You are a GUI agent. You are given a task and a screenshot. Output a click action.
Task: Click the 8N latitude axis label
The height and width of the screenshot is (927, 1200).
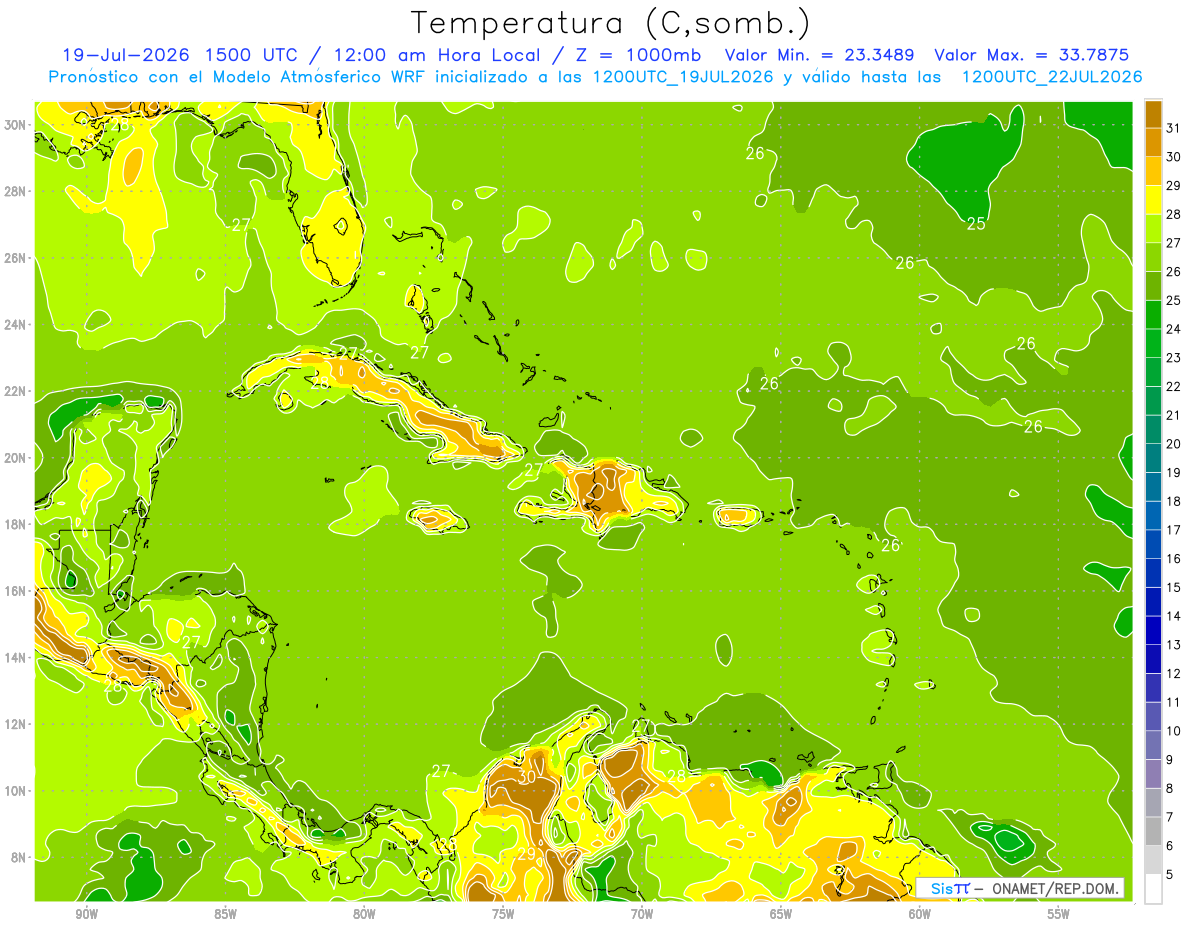coord(18,857)
